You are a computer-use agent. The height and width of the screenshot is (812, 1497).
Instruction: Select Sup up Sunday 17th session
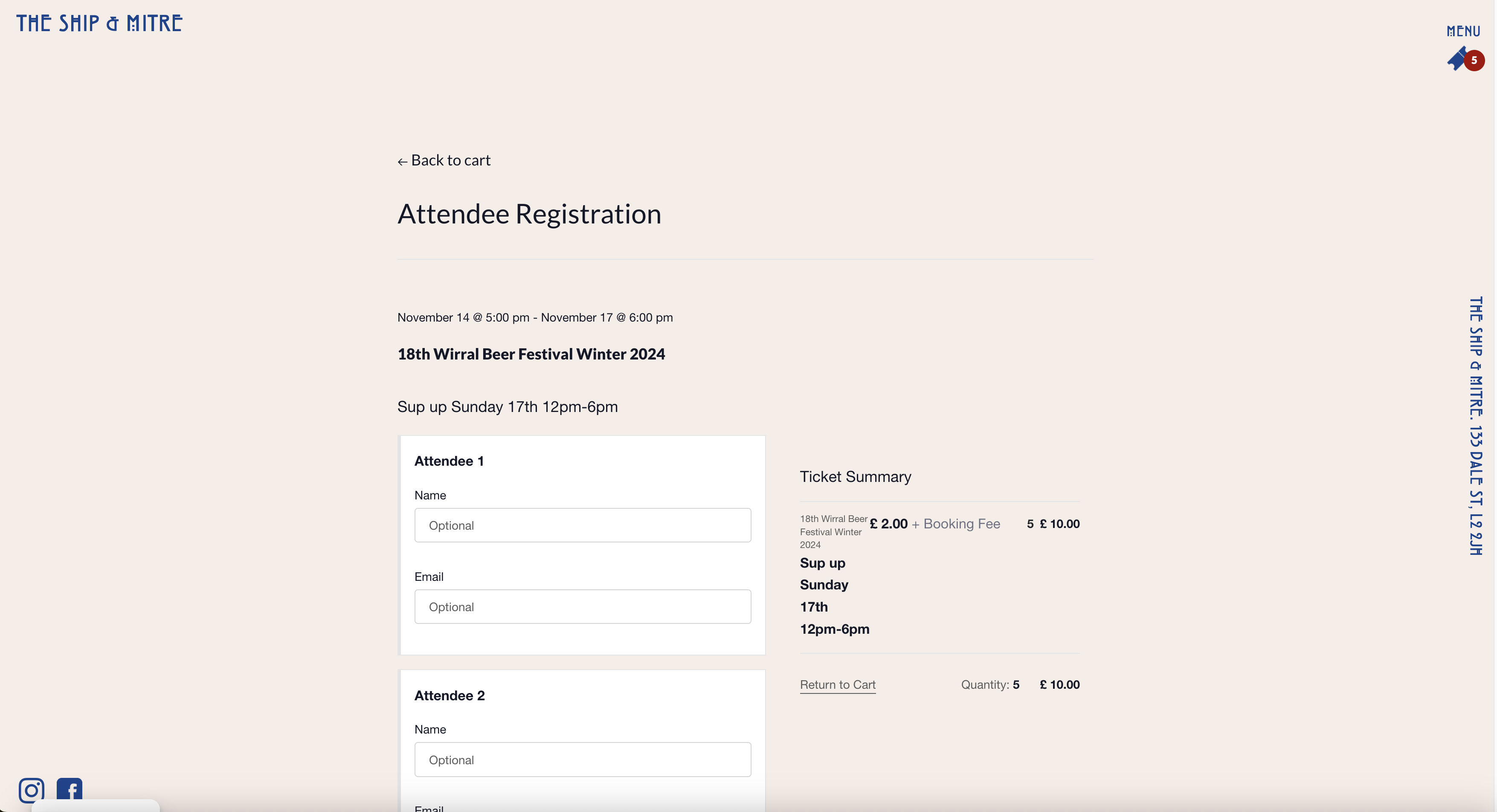pyautogui.click(x=507, y=406)
